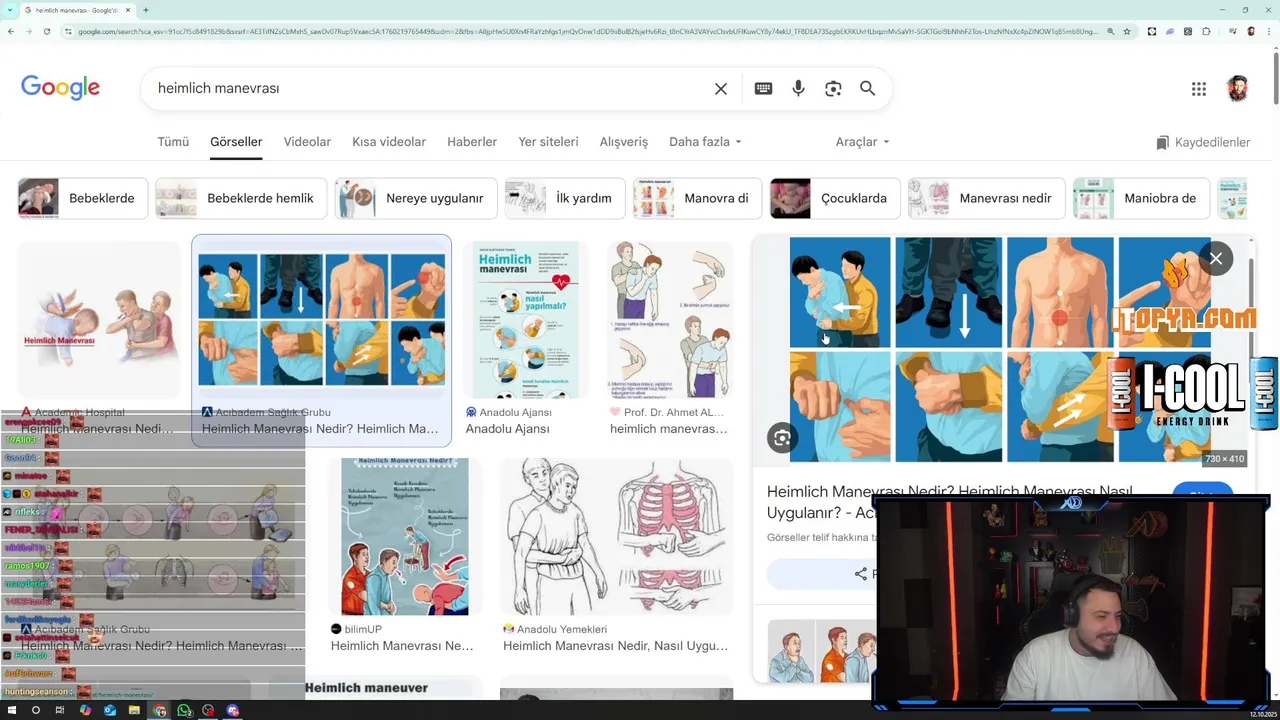Filter images by Çocuklarda chip
This screenshot has height=720, width=1280.
click(835, 198)
